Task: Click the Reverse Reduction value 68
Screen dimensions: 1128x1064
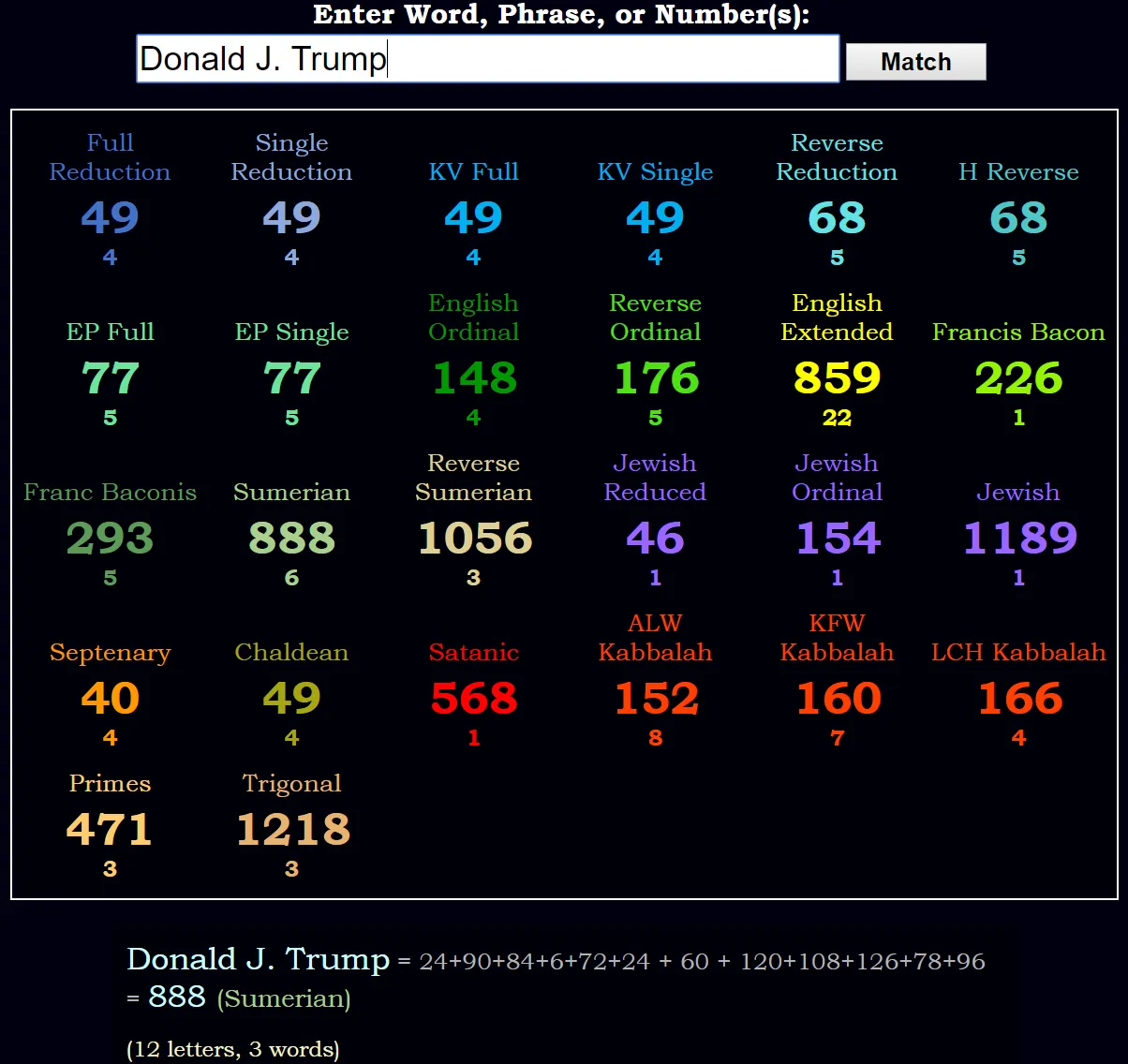Action: click(837, 217)
